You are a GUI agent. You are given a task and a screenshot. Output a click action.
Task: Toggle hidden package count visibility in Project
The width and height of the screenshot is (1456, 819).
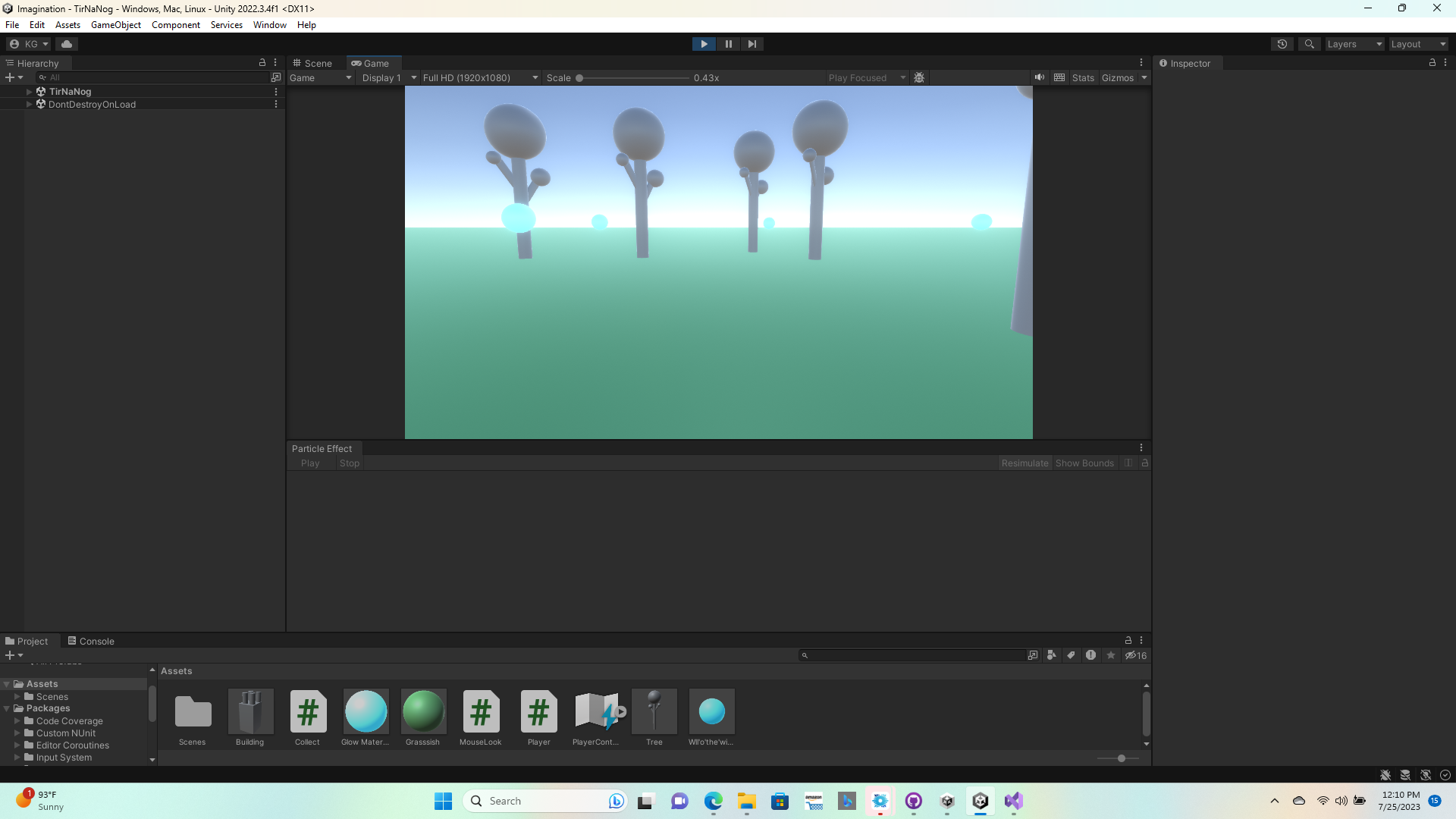pyautogui.click(x=1135, y=655)
